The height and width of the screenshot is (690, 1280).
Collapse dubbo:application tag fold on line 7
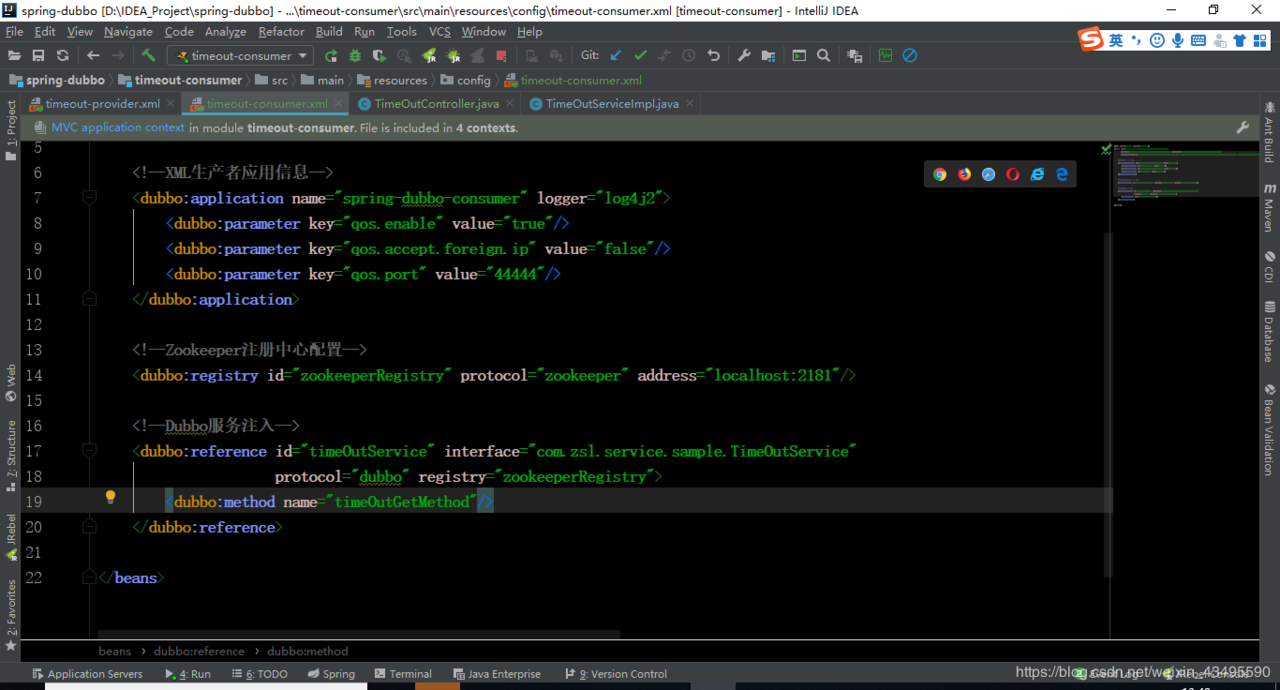[89, 198]
